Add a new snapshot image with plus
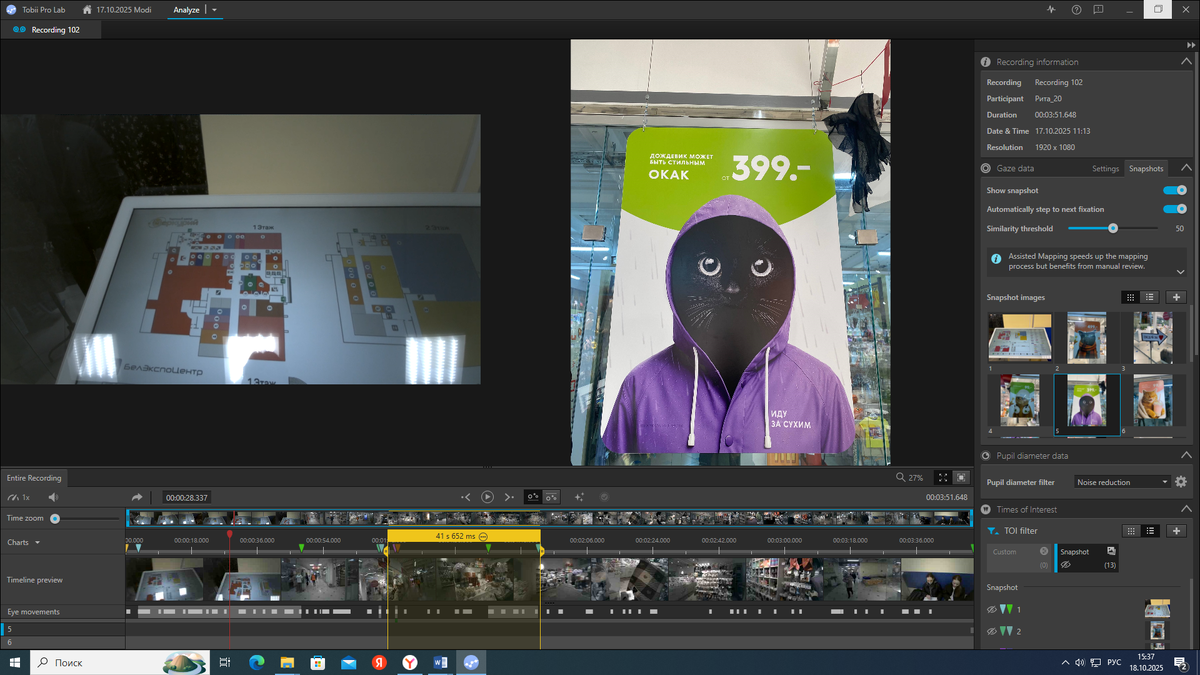1200x675 pixels. coord(1176,297)
